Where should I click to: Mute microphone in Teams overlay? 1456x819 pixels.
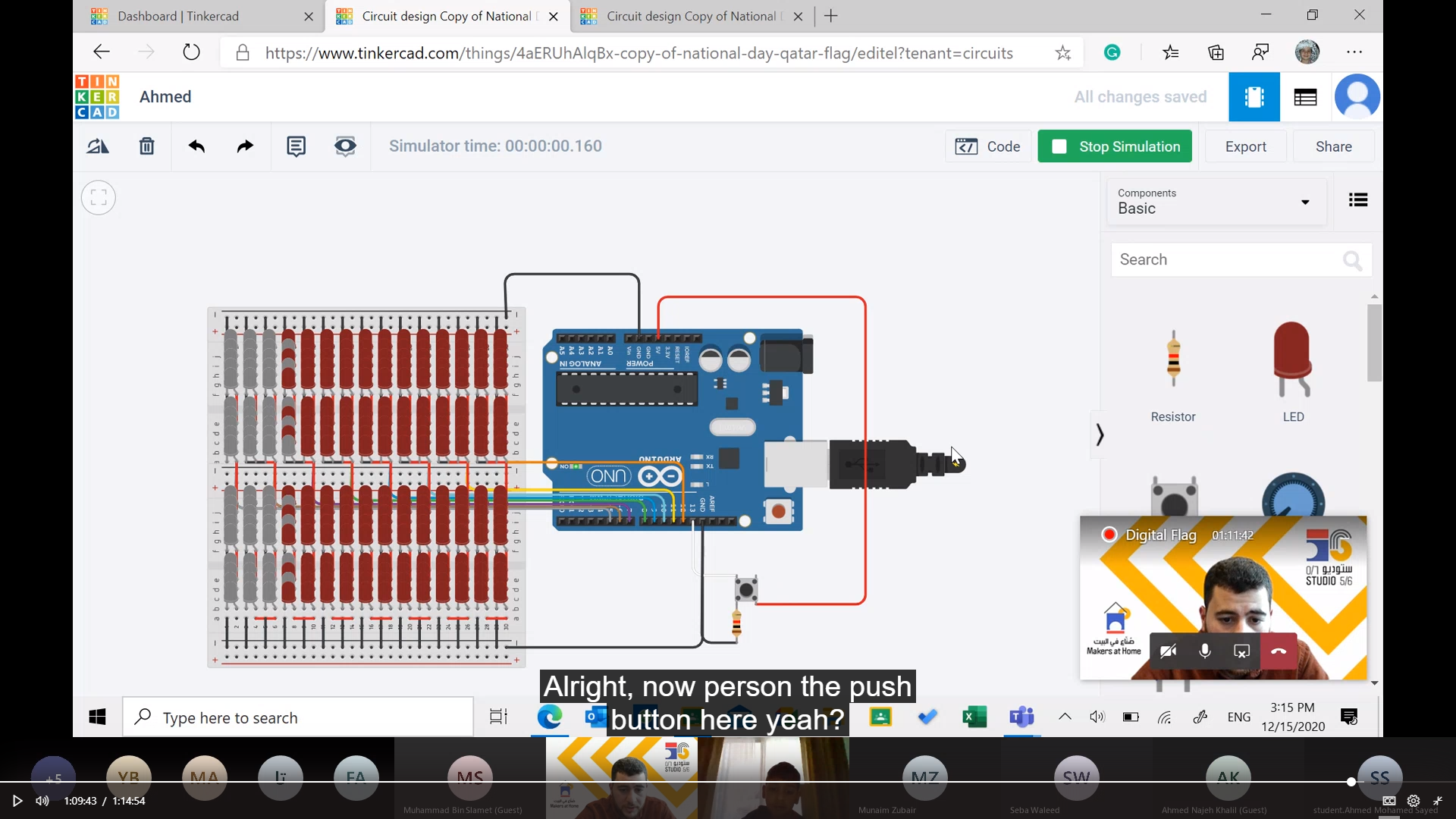(x=1205, y=651)
